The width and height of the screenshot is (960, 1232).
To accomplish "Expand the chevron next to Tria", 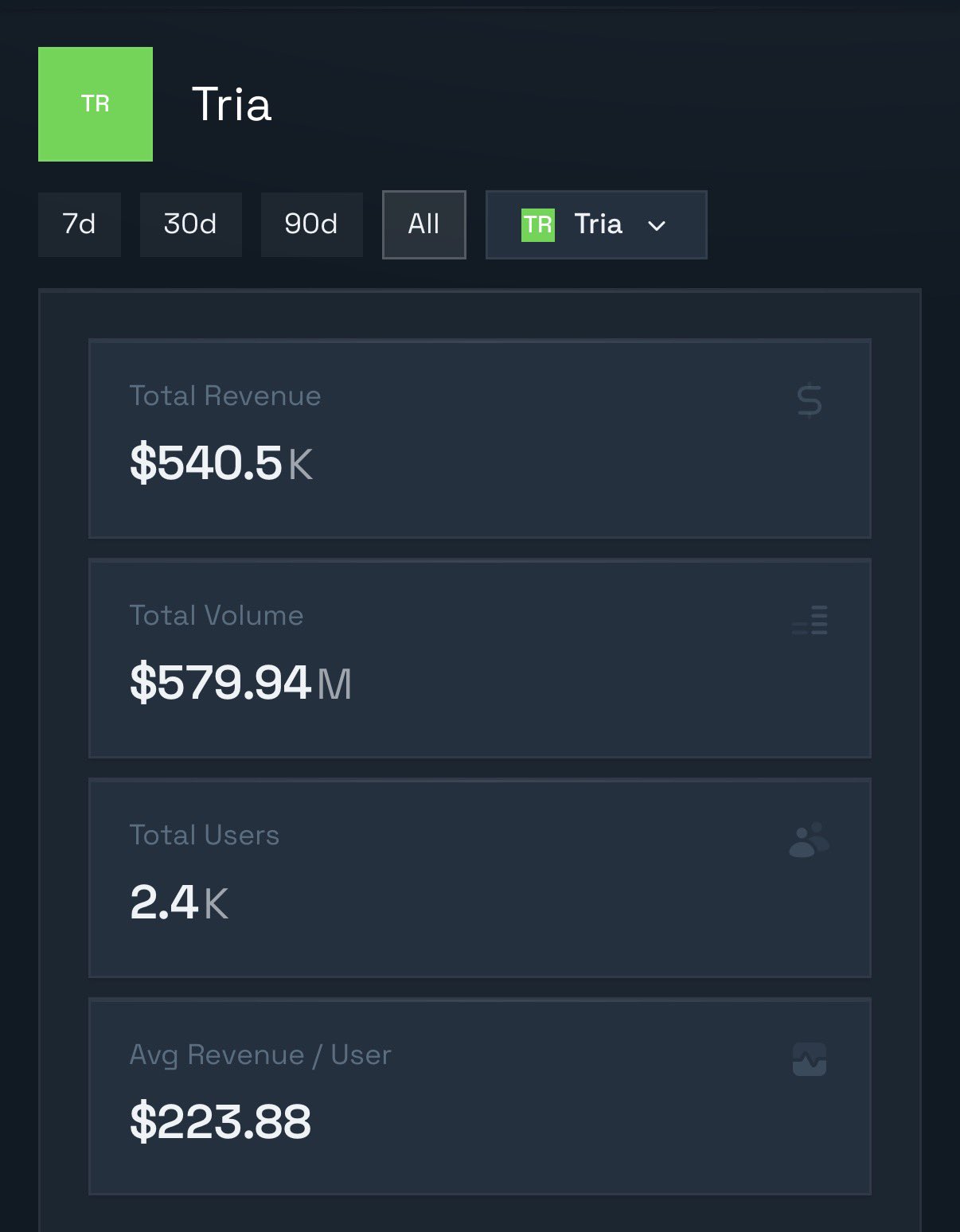I will (x=657, y=226).
